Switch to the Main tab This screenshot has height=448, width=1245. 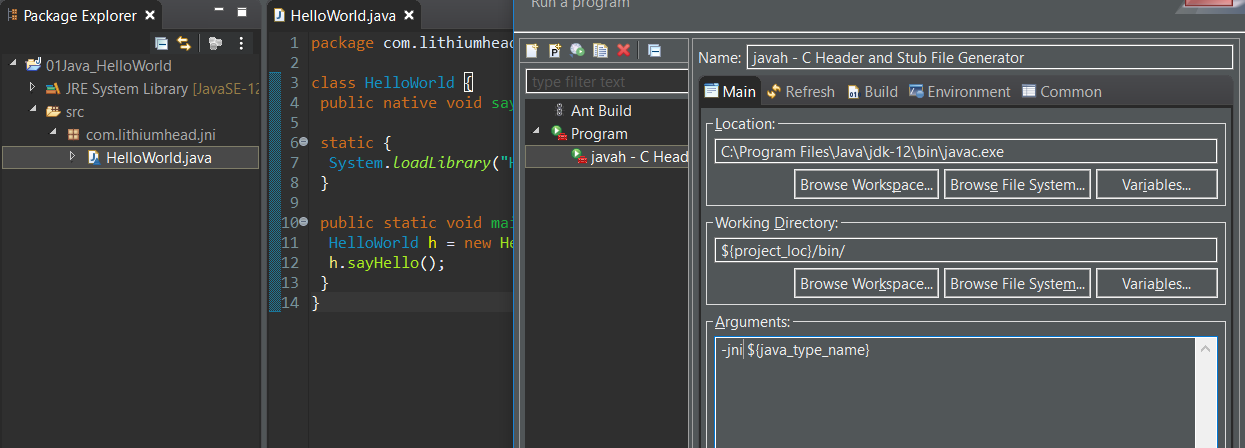tap(730, 91)
